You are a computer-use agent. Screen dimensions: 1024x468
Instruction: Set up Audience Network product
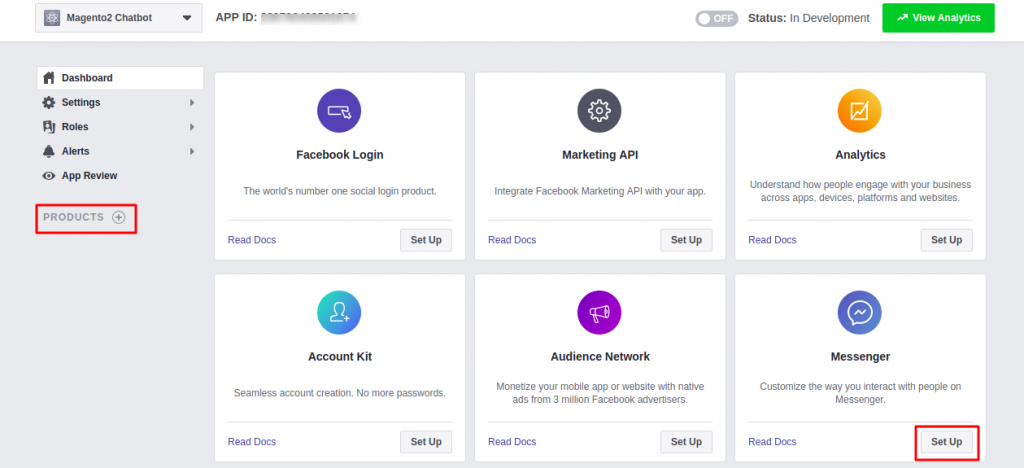[x=686, y=442]
